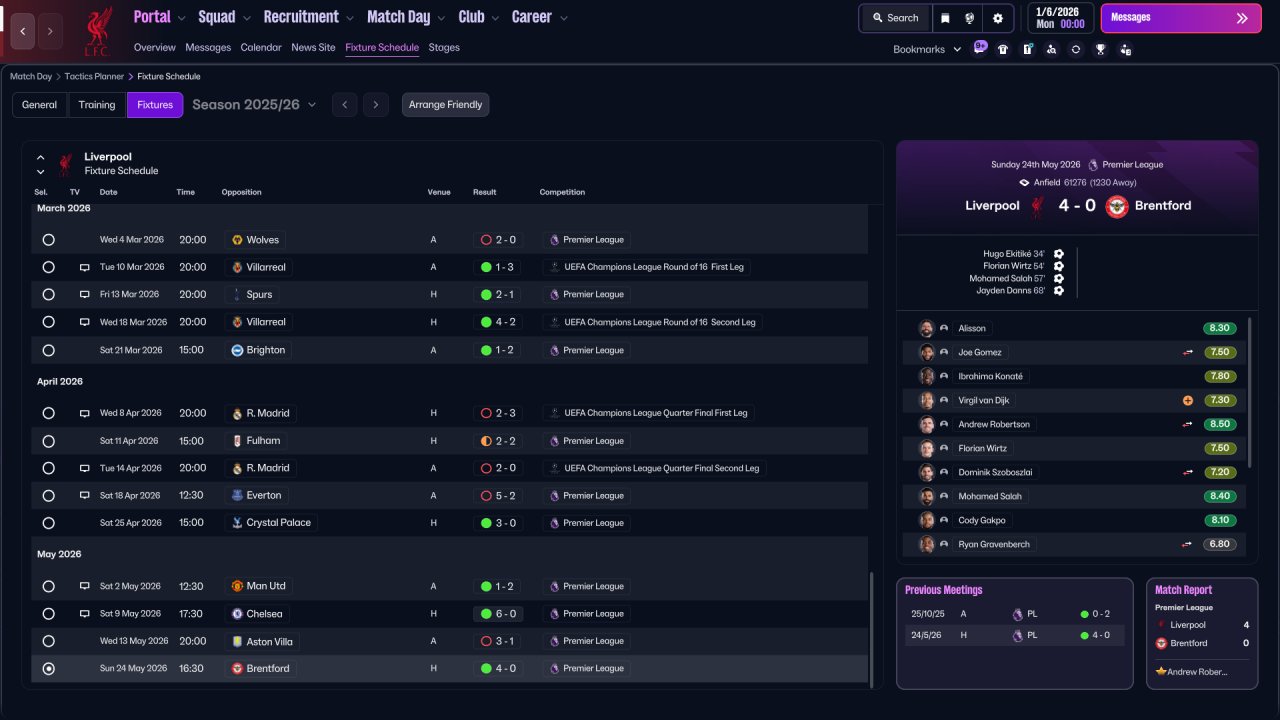Expand the Bookmarks dropdown
The image size is (1280, 720).
(927, 49)
